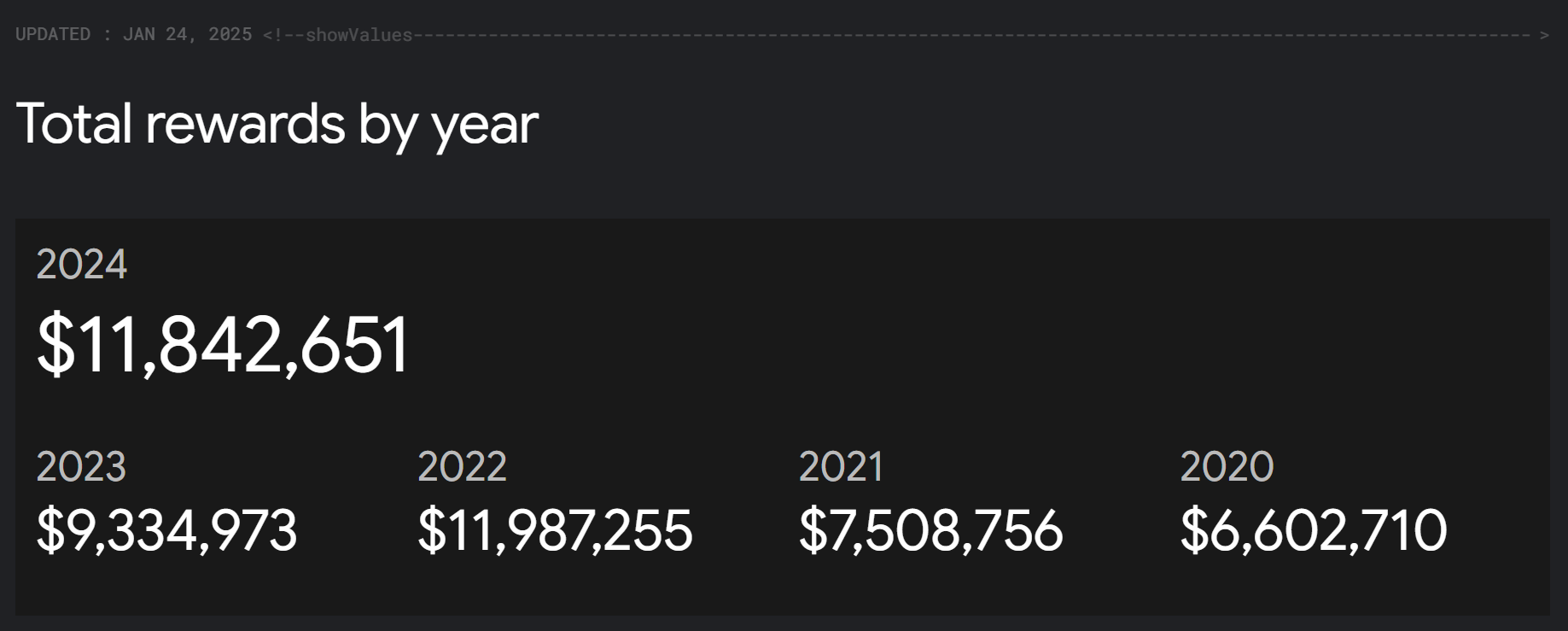The height and width of the screenshot is (631, 1568).
Task: Click the word UPDATED in the header
Action: point(53,34)
